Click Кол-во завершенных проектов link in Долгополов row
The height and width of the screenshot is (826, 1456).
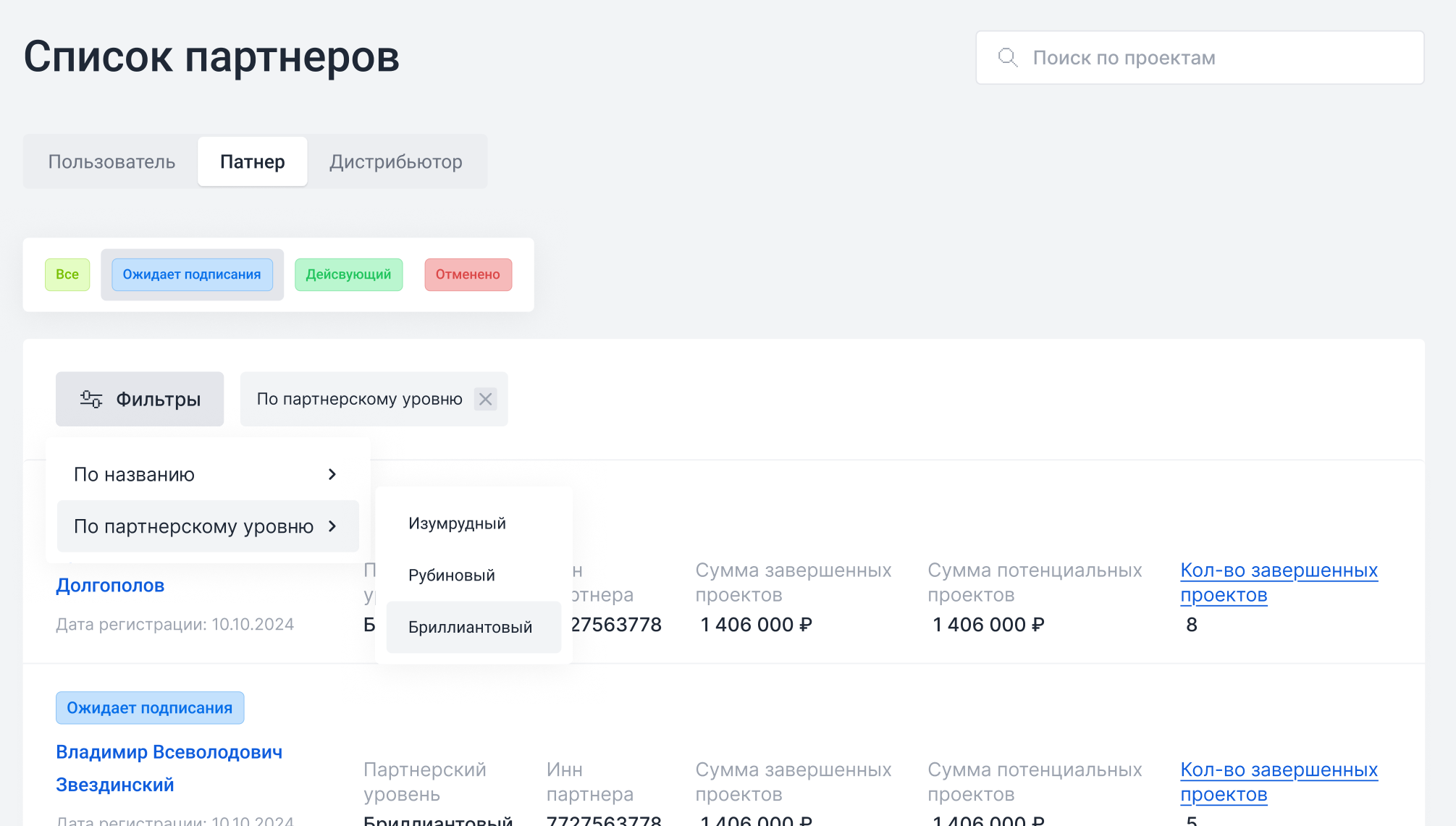click(x=1279, y=583)
